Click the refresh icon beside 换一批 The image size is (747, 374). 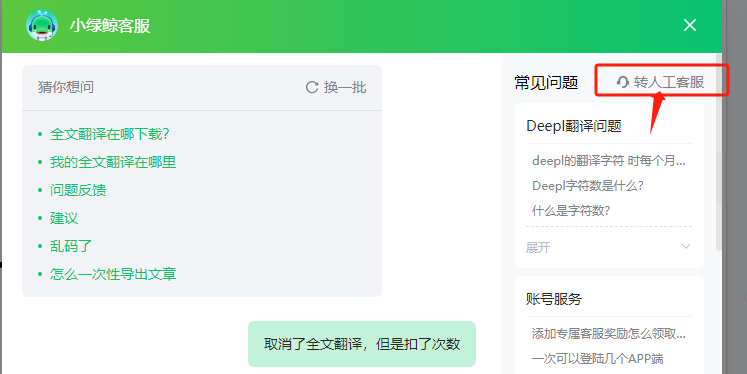pyautogui.click(x=312, y=87)
